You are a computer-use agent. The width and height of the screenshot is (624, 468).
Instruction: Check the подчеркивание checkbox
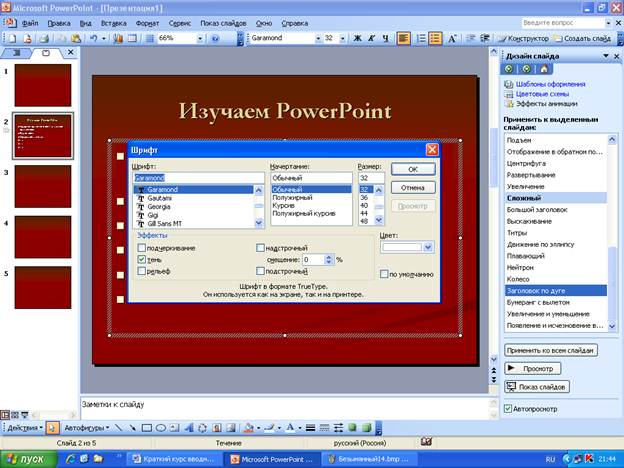[x=142, y=248]
